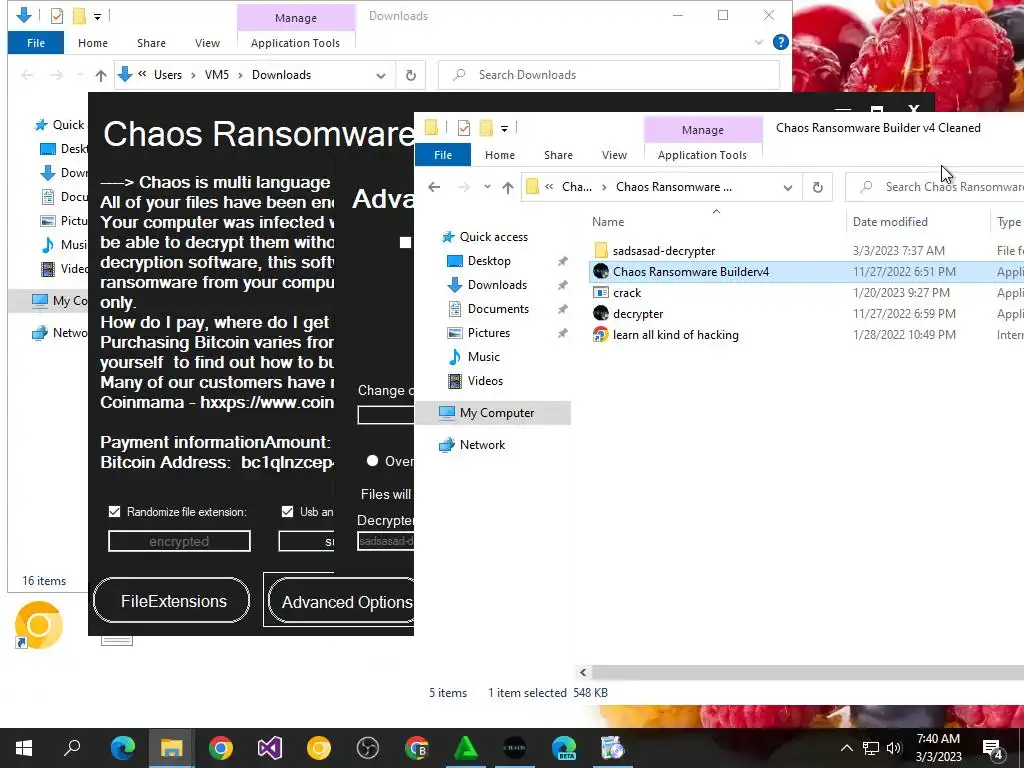
Task: Open OBS Studio from the taskbar
Action: pos(368,748)
